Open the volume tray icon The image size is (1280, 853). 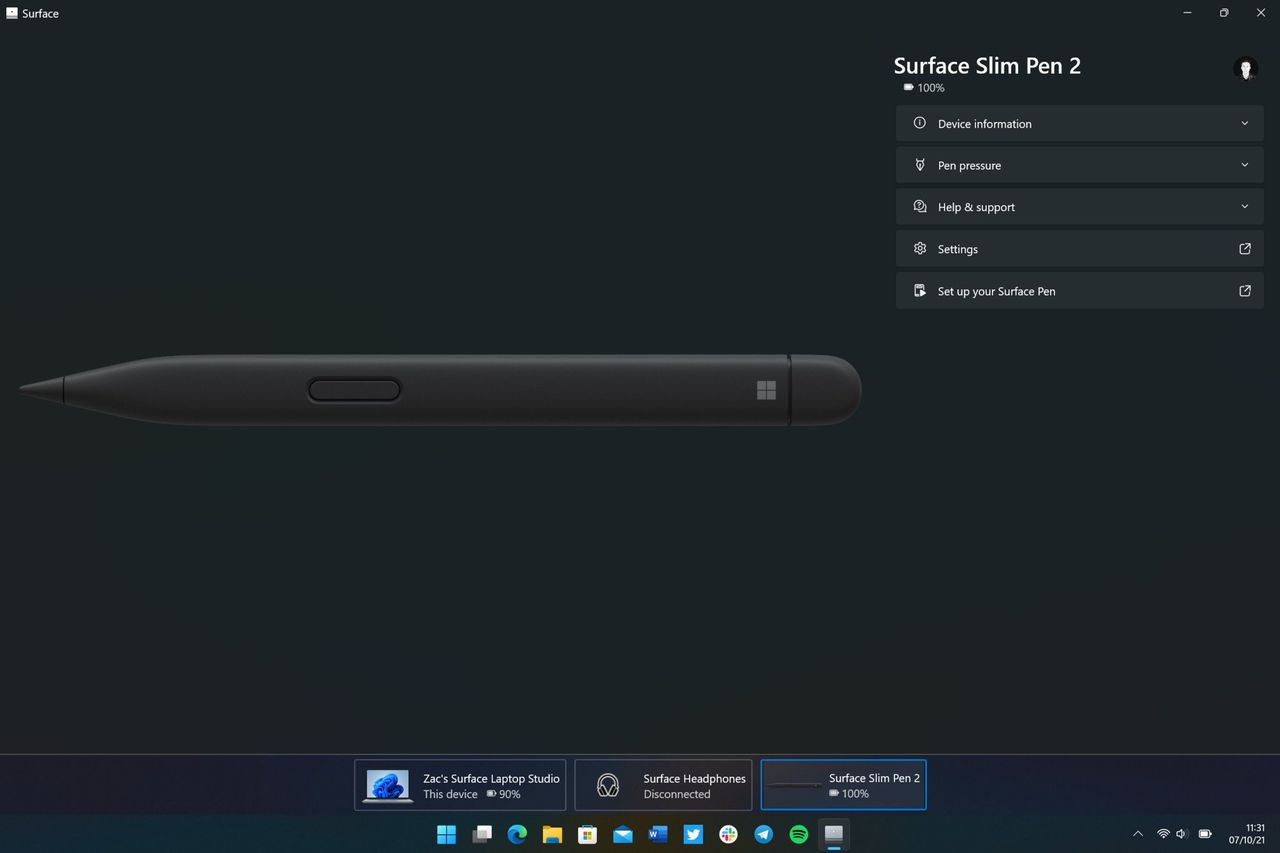tap(1182, 834)
